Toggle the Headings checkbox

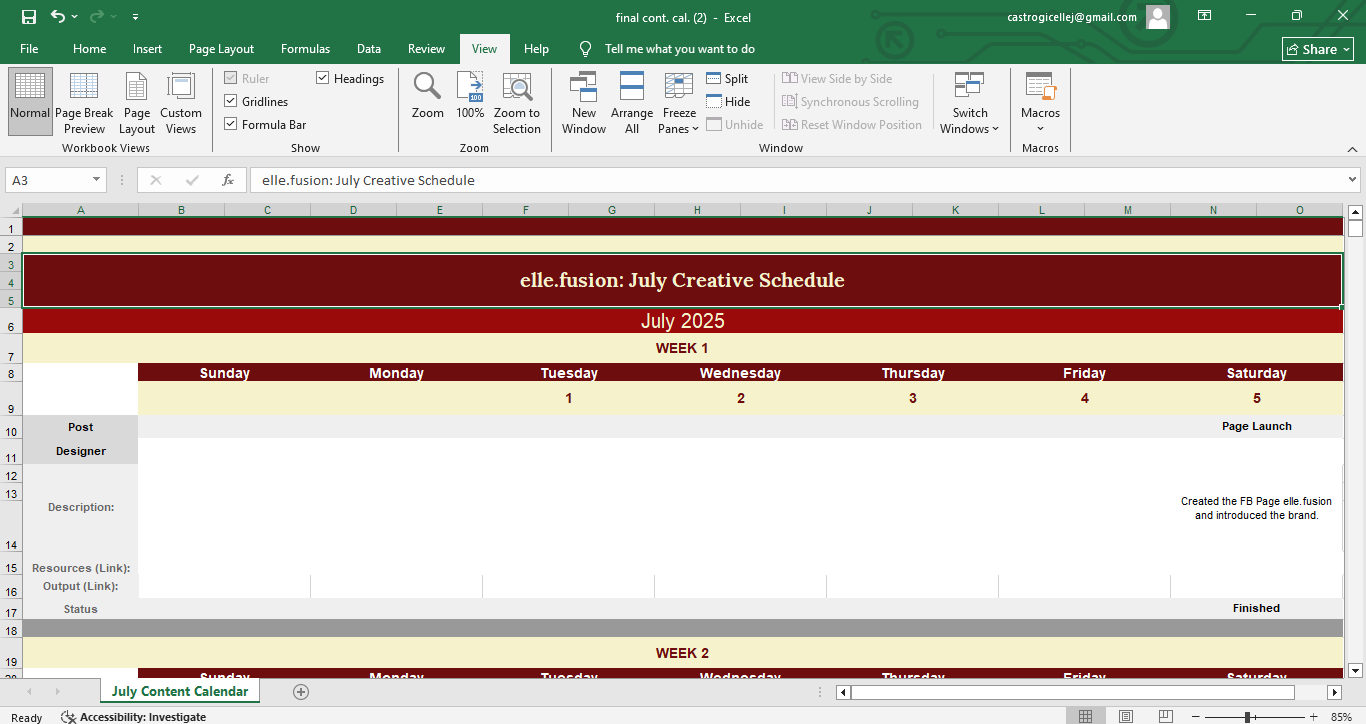tap(323, 78)
